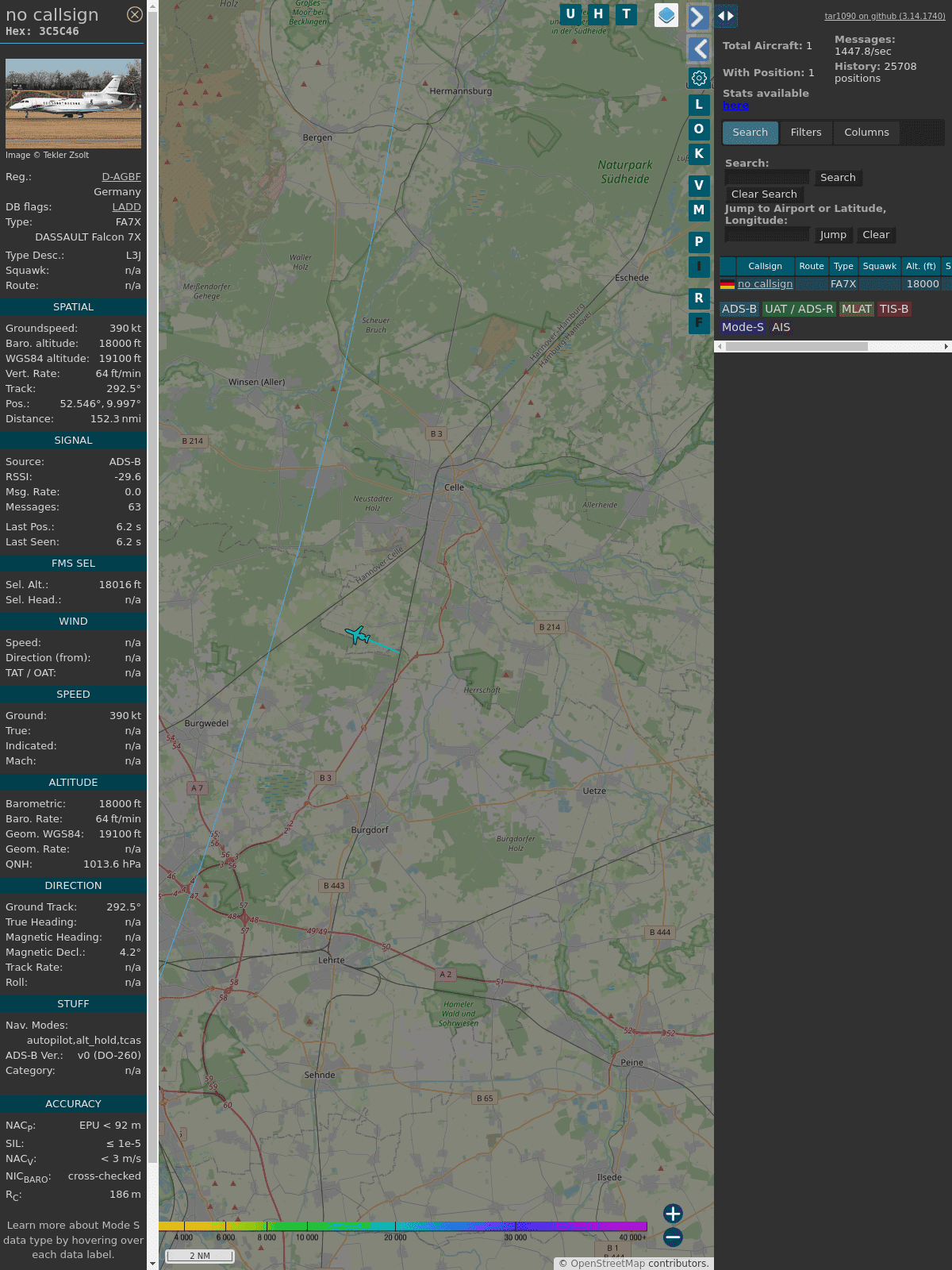Viewport: 952px width, 1270px height.
Task: Click the right chevron sidebar button
Action: pos(699,17)
